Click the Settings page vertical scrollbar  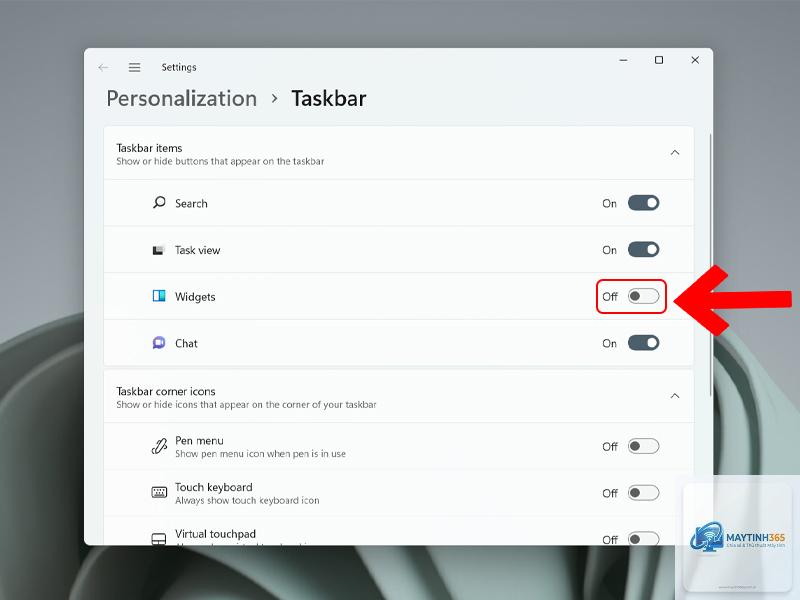coord(710,264)
